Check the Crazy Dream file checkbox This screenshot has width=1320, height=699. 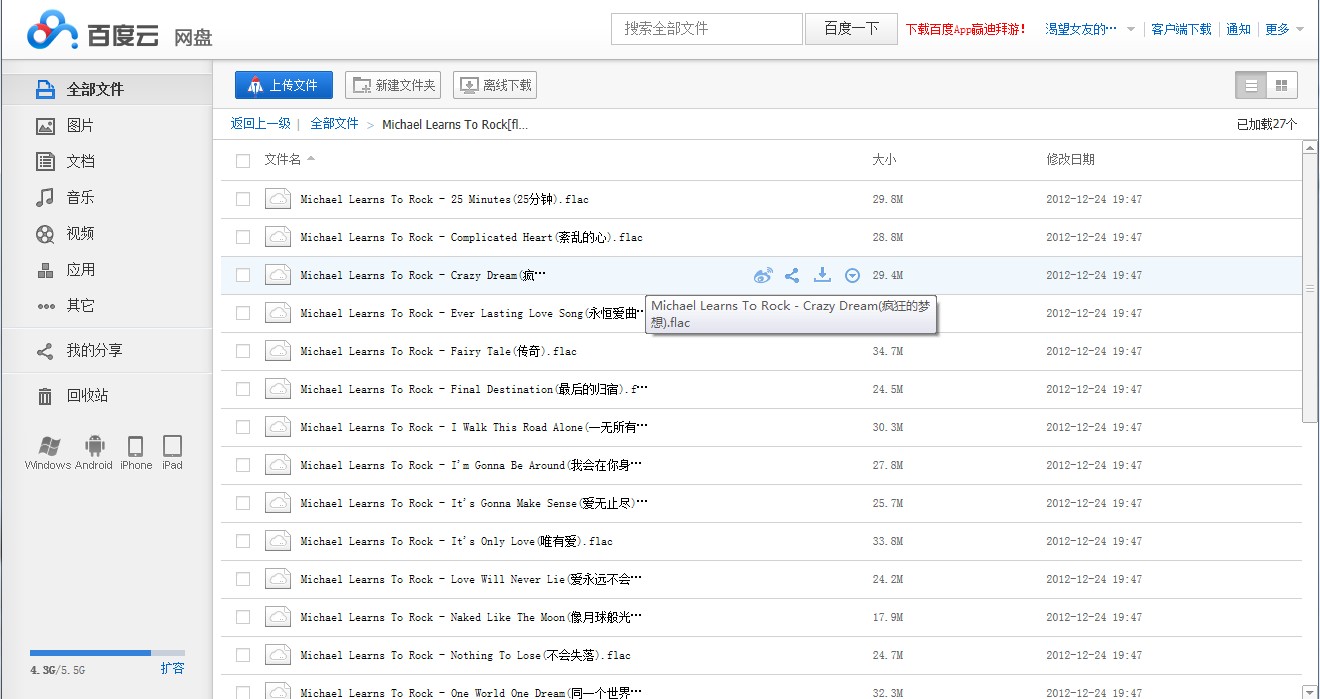pyautogui.click(x=243, y=275)
